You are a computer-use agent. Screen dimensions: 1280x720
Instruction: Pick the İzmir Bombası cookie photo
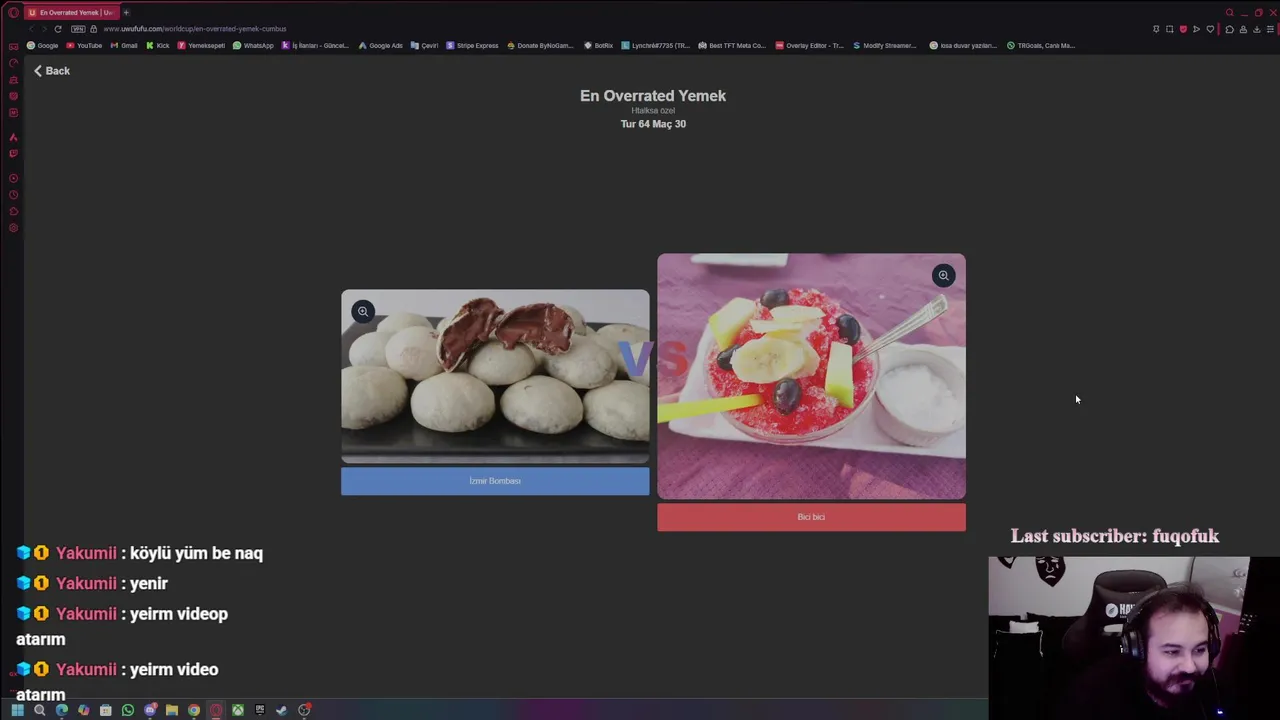pos(495,377)
